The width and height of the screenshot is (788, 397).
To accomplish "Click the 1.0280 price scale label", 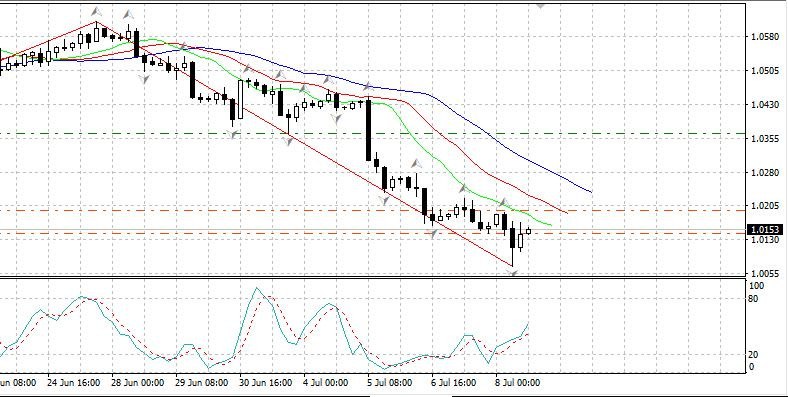I will [x=765, y=173].
